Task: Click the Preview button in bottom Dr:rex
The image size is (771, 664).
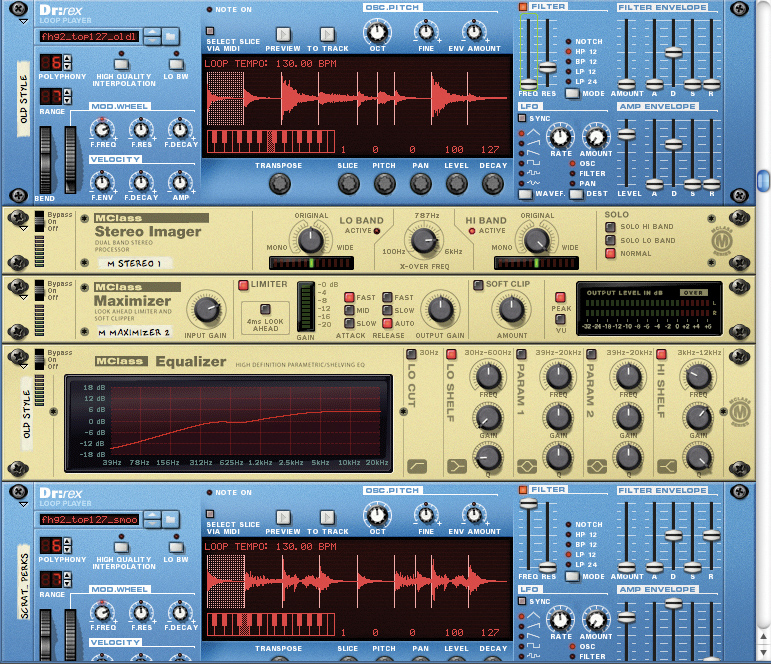Action: 283,517
